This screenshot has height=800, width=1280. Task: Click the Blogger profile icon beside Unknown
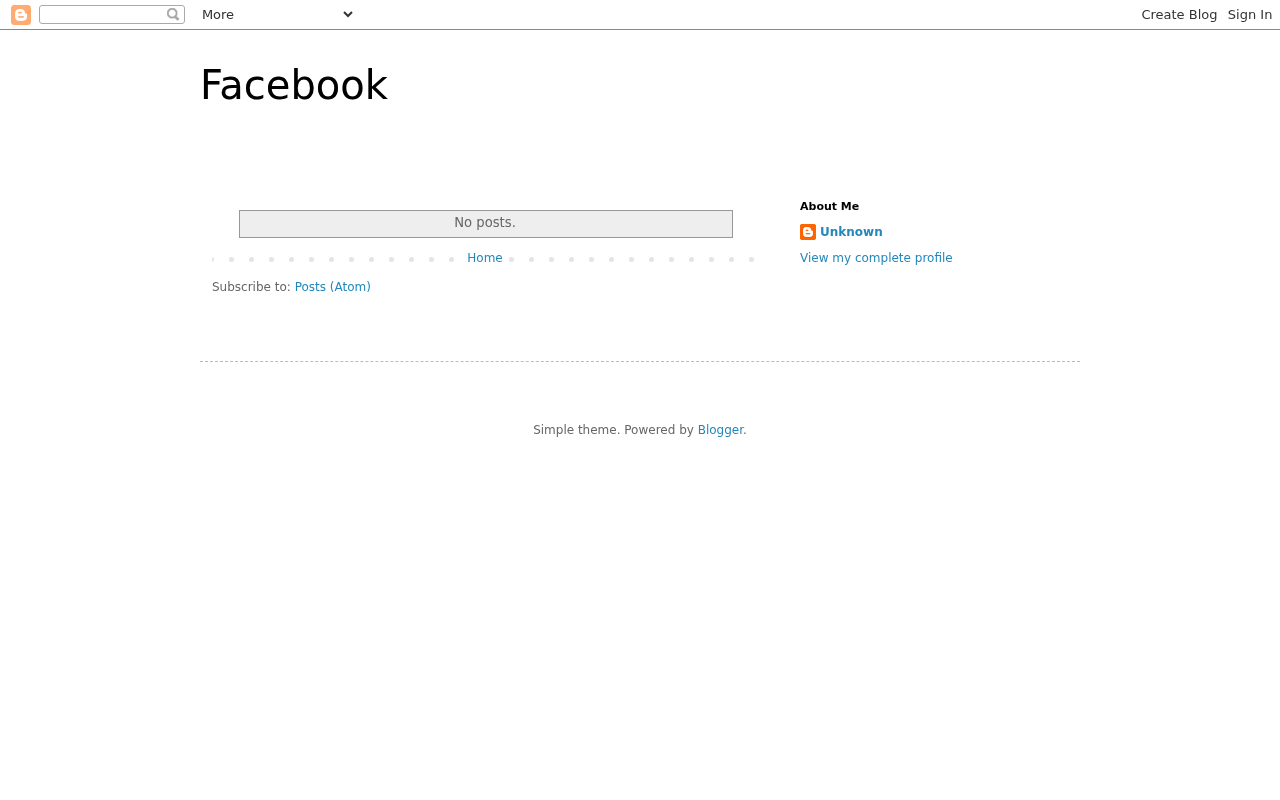(x=808, y=232)
